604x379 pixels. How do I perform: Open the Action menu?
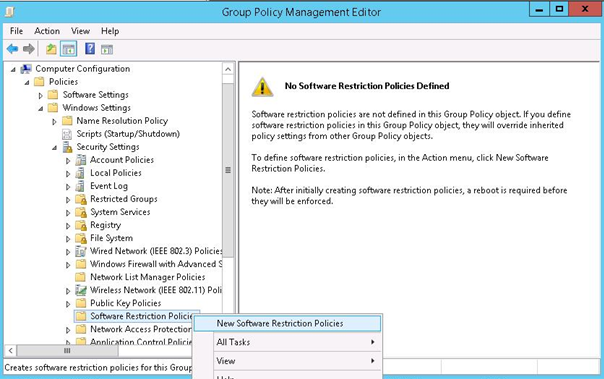click(x=47, y=31)
